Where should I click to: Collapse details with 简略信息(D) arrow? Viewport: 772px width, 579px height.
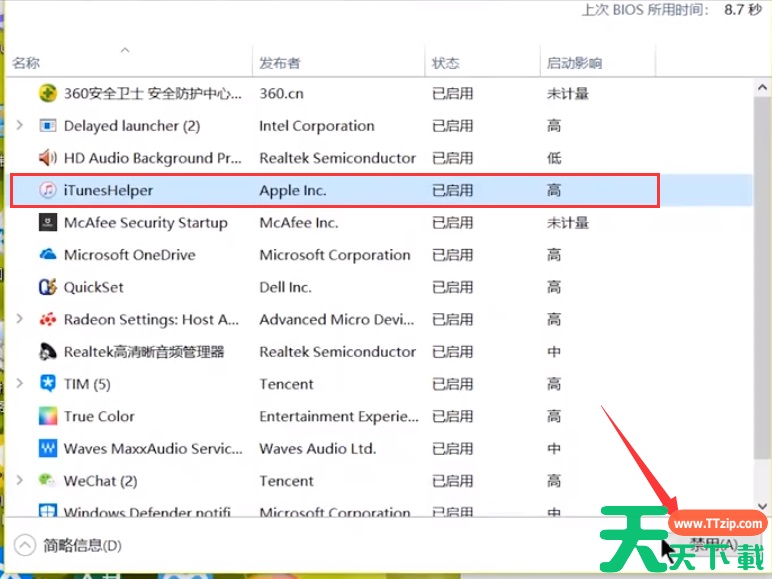click(25, 546)
